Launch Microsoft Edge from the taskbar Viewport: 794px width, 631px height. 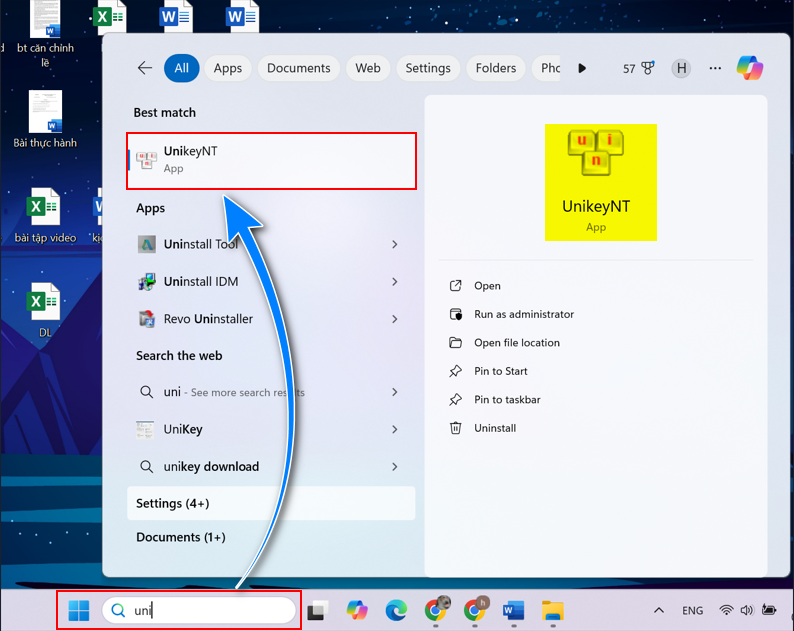coord(396,610)
